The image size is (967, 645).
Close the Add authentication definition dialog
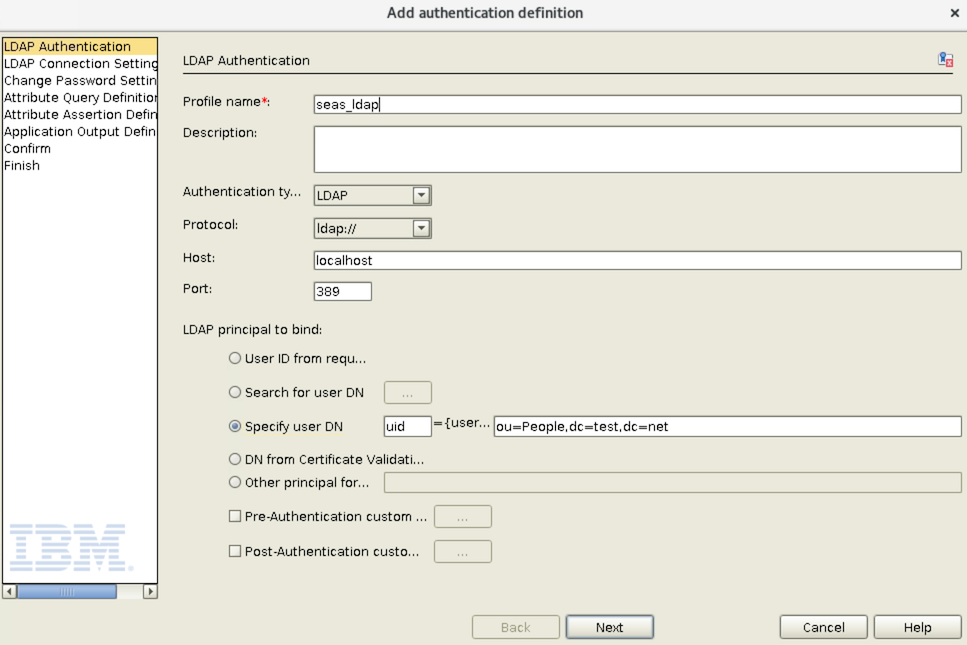(955, 13)
